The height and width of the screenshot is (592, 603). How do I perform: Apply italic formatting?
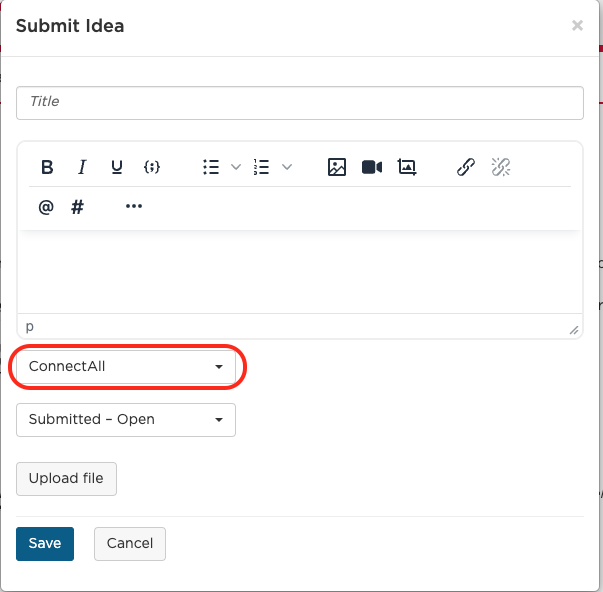(x=82, y=167)
